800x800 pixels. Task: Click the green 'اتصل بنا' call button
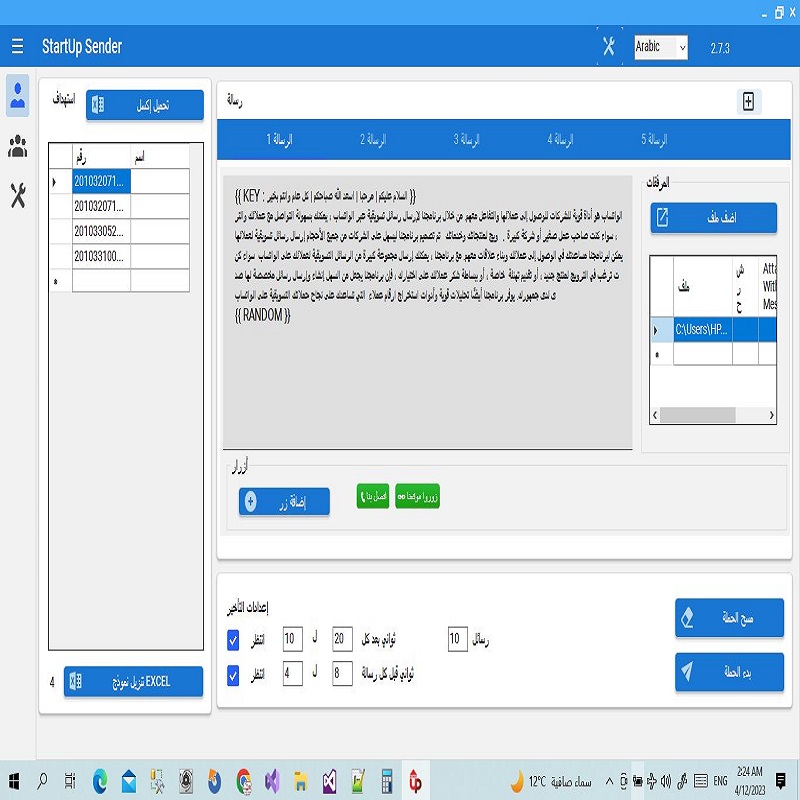click(373, 496)
